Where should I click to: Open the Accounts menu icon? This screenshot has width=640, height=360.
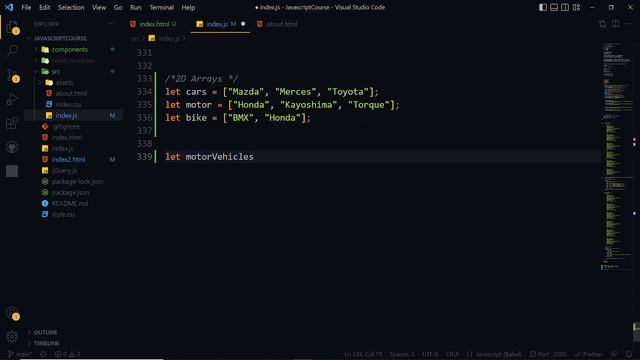[x=12, y=313]
